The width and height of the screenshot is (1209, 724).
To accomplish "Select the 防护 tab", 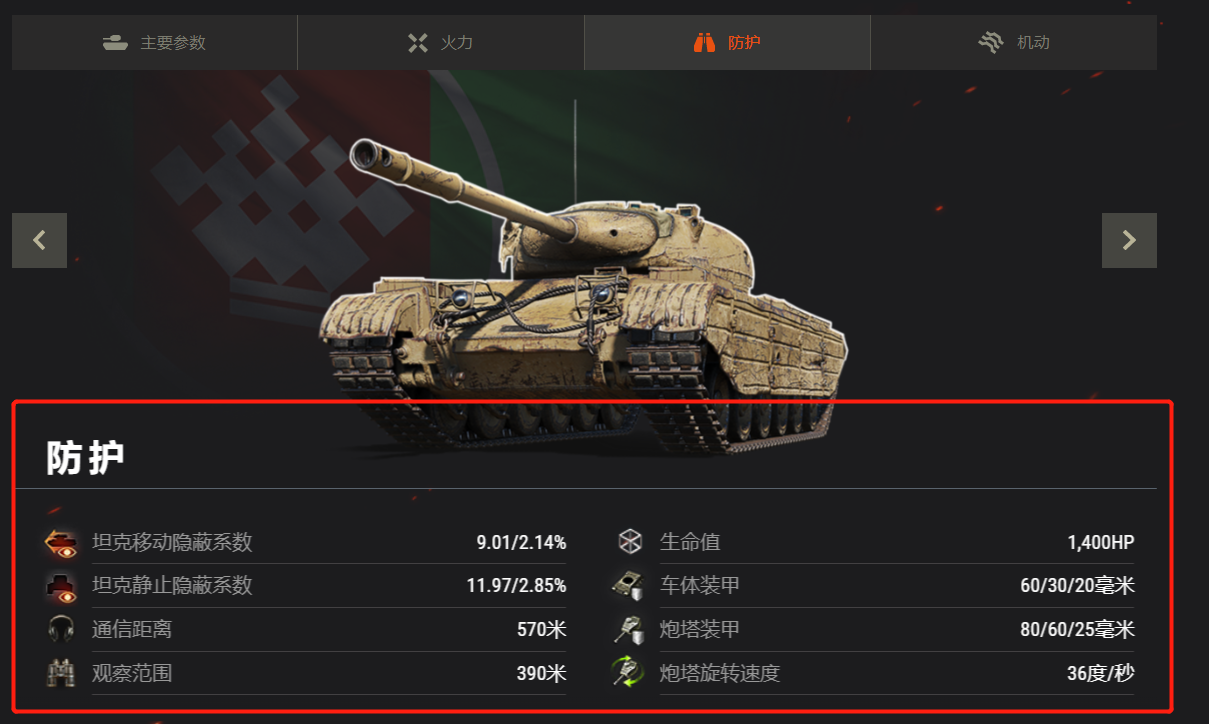I will click(x=727, y=42).
